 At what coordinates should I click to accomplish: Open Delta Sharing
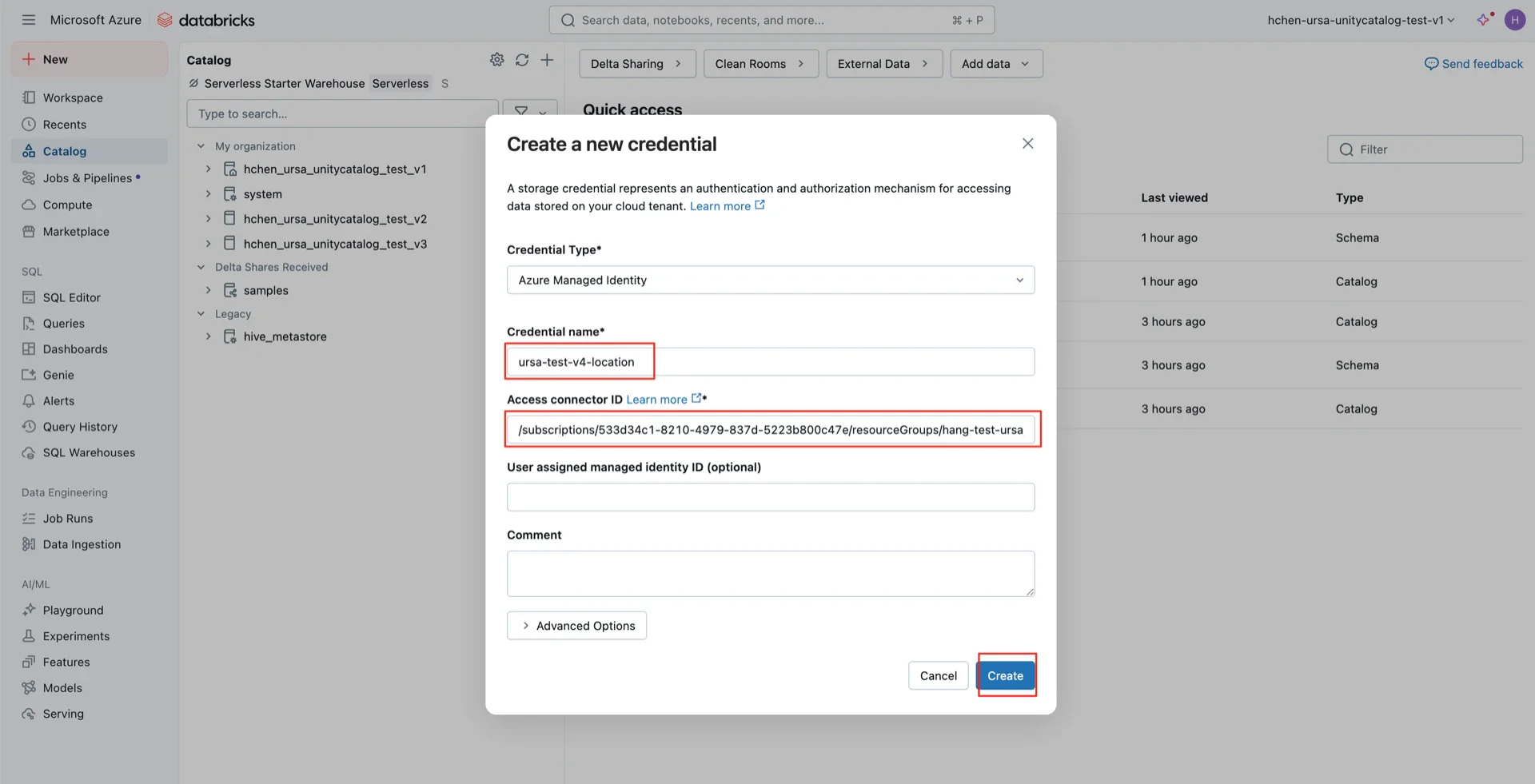(637, 64)
